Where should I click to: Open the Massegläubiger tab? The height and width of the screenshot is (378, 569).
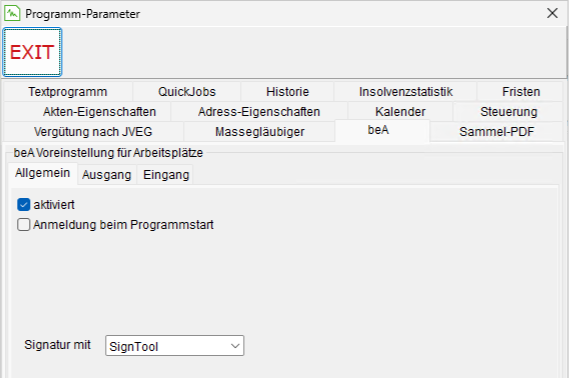[x=259, y=132]
